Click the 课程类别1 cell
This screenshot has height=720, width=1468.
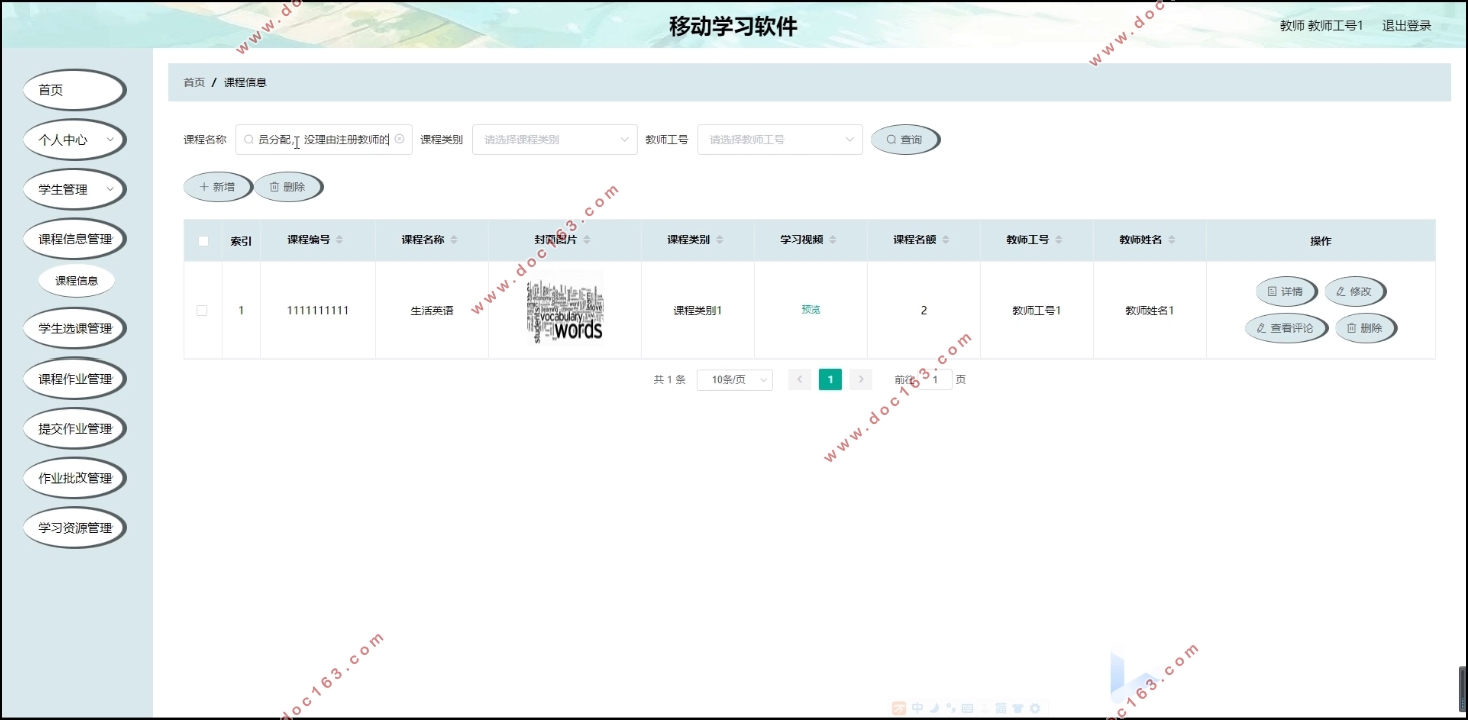pyautogui.click(x=698, y=311)
